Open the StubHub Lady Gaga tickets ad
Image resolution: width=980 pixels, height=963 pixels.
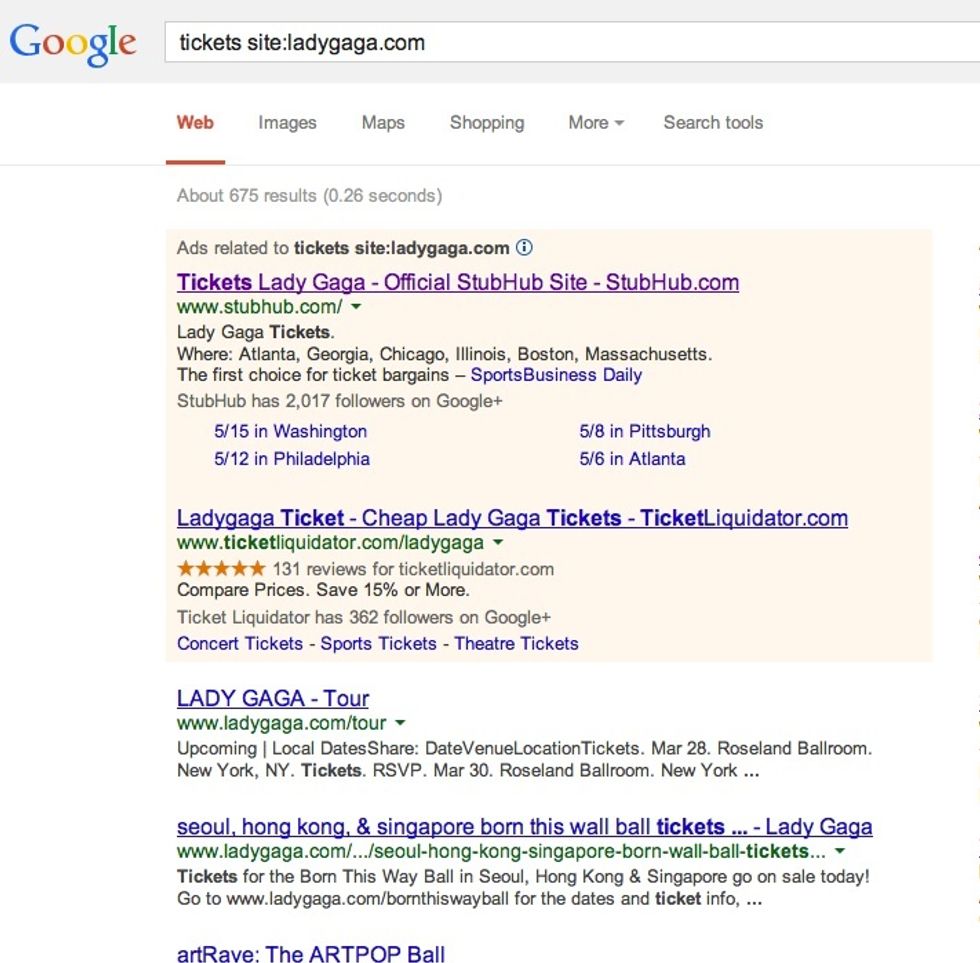[458, 282]
